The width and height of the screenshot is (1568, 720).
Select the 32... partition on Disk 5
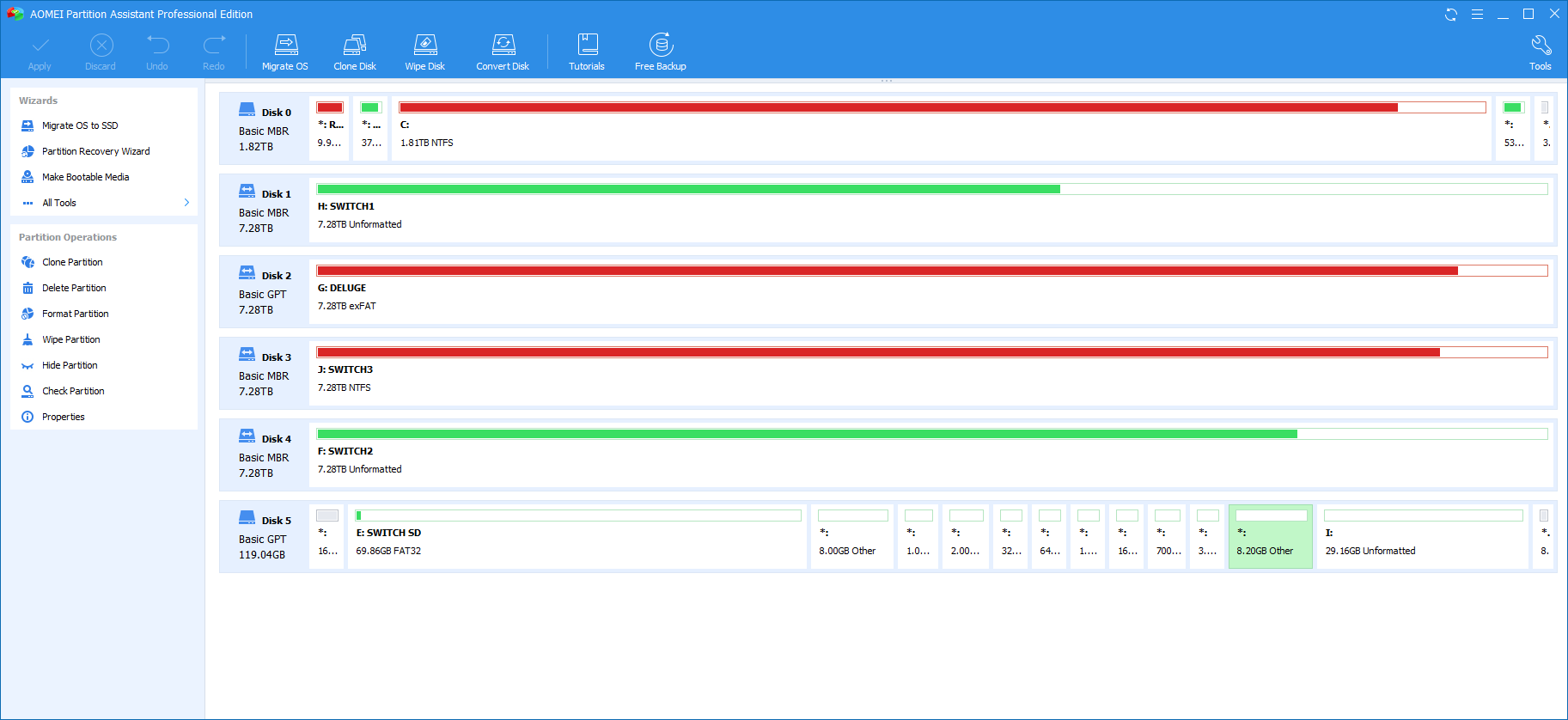coord(1011,536)
